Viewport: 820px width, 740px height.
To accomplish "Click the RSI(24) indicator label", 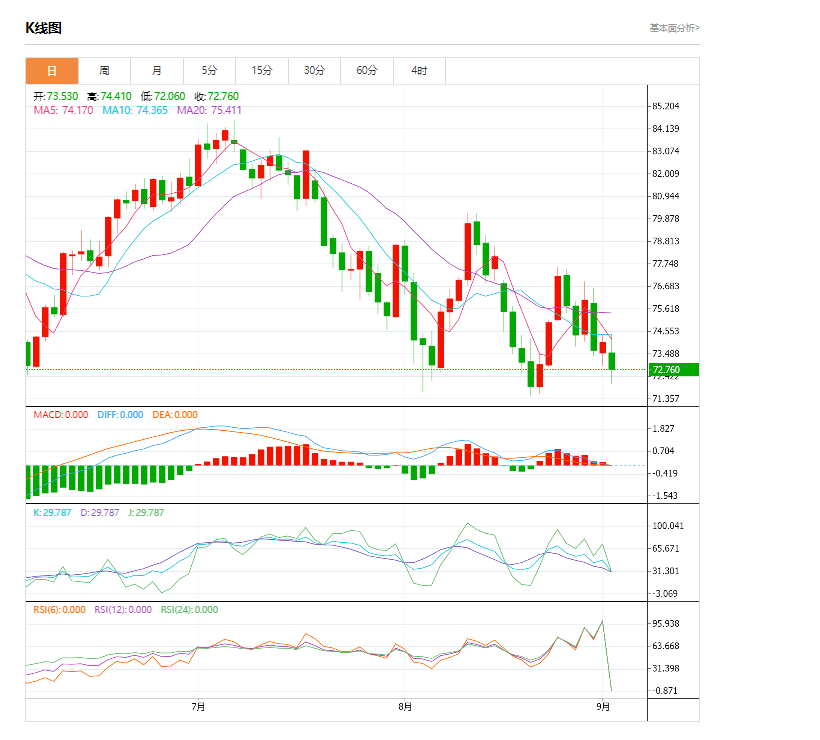I will 190,610.
